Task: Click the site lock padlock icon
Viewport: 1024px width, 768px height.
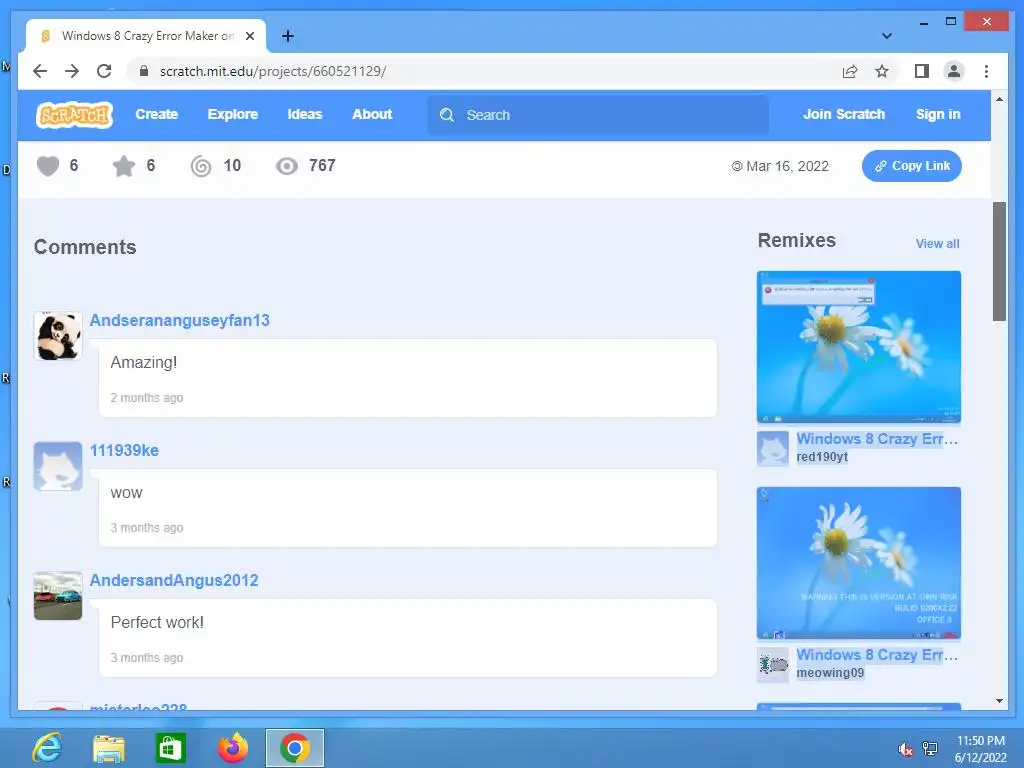Action: (x=144, y=71)
